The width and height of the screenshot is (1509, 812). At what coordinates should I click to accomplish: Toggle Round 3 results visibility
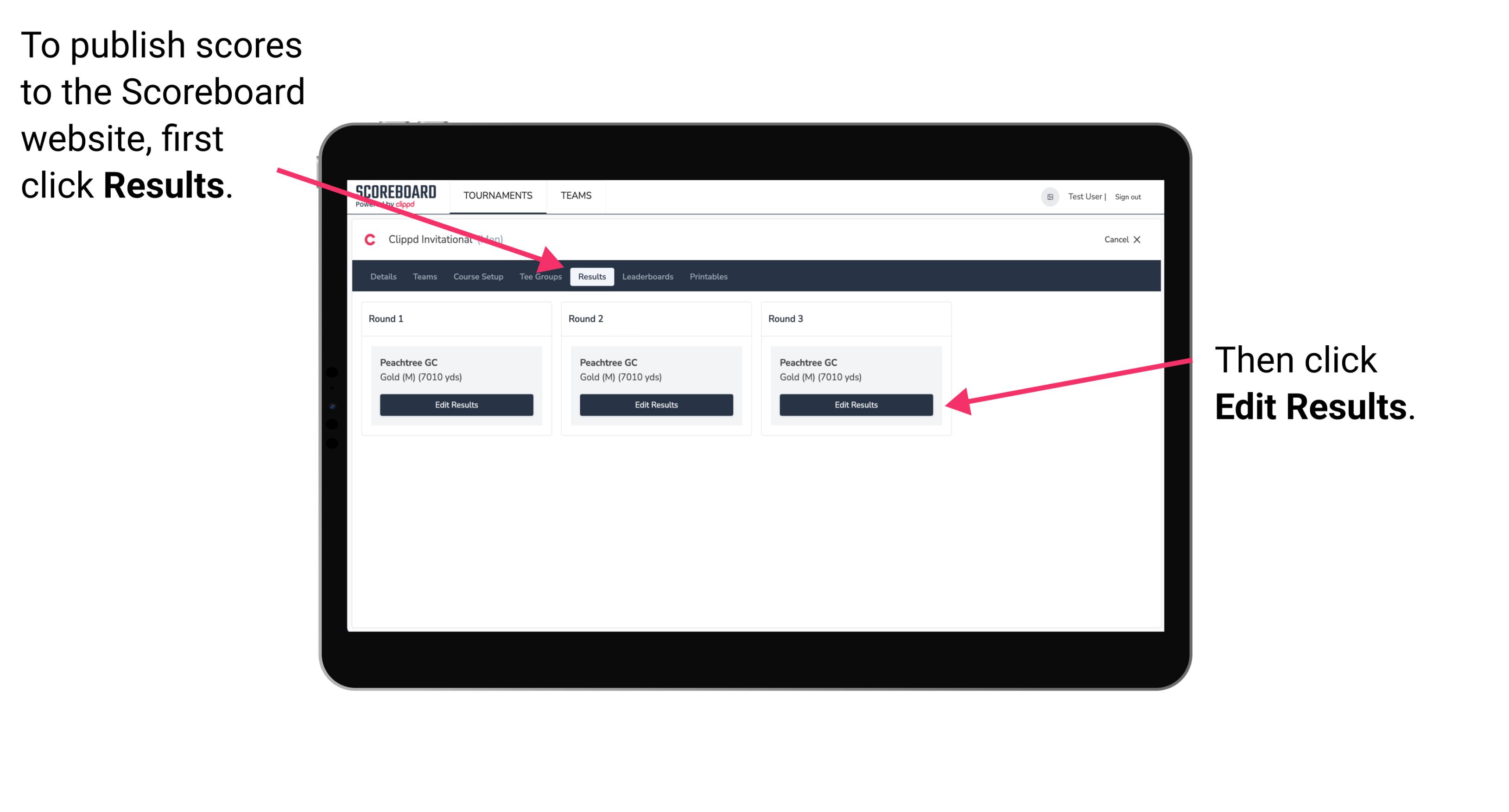[855, 404]
